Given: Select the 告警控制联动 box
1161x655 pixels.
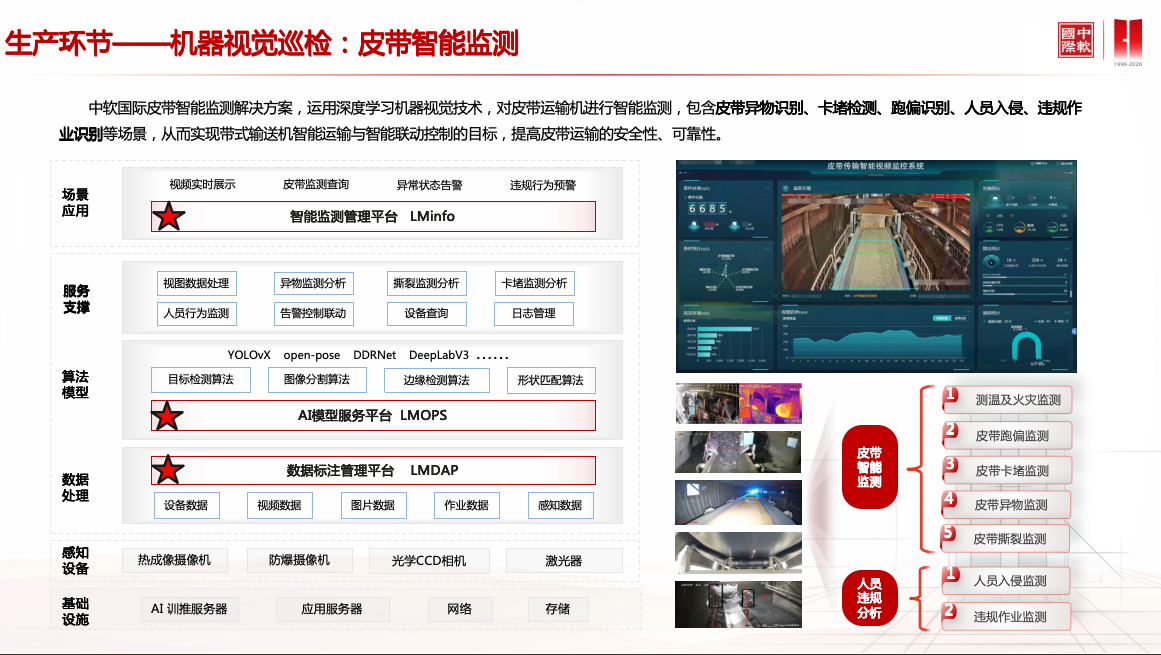Looking at the screenshot, I should [x=313, y=313].
